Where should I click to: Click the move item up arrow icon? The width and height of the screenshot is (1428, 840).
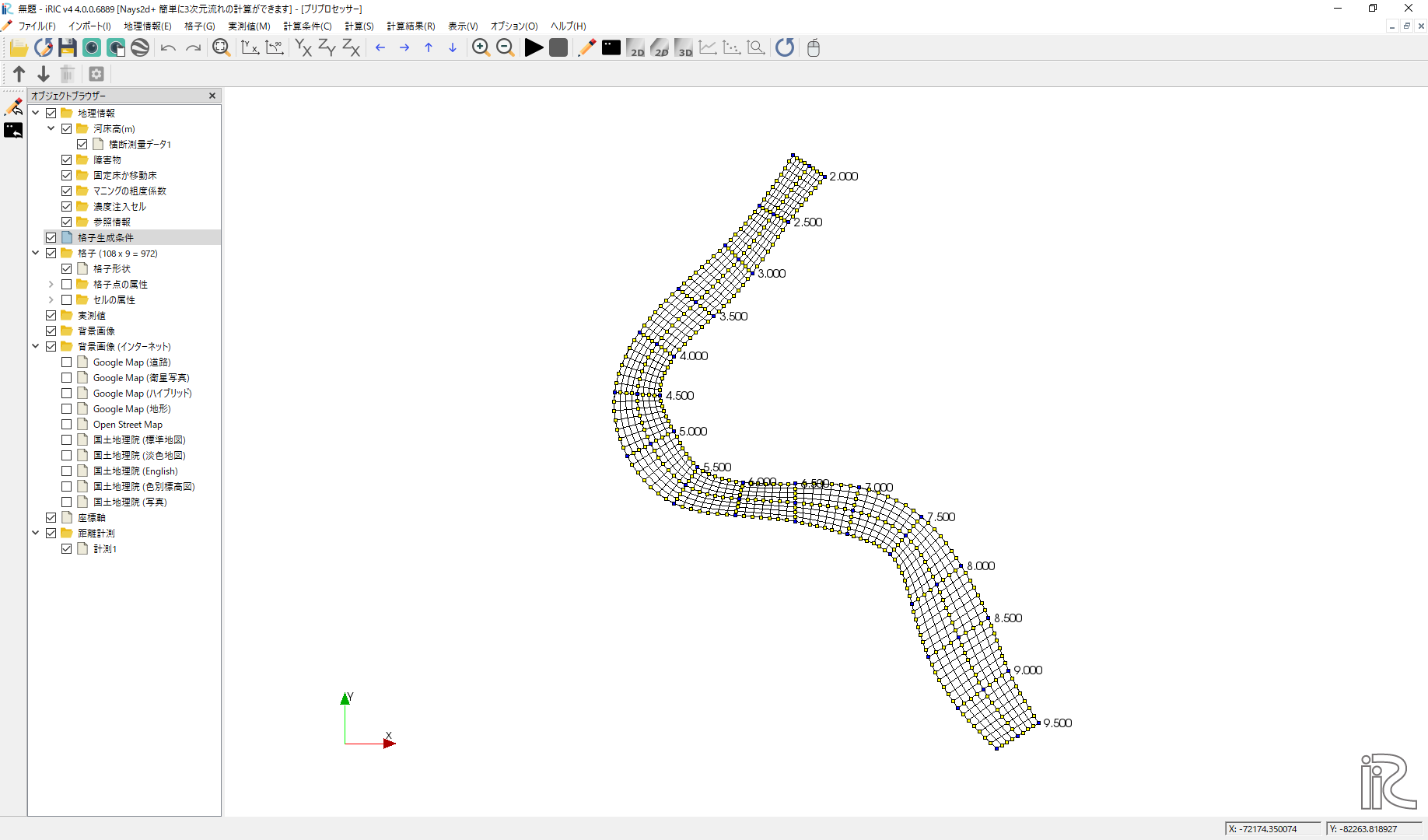pyautogui.click(x=19, y=74)
